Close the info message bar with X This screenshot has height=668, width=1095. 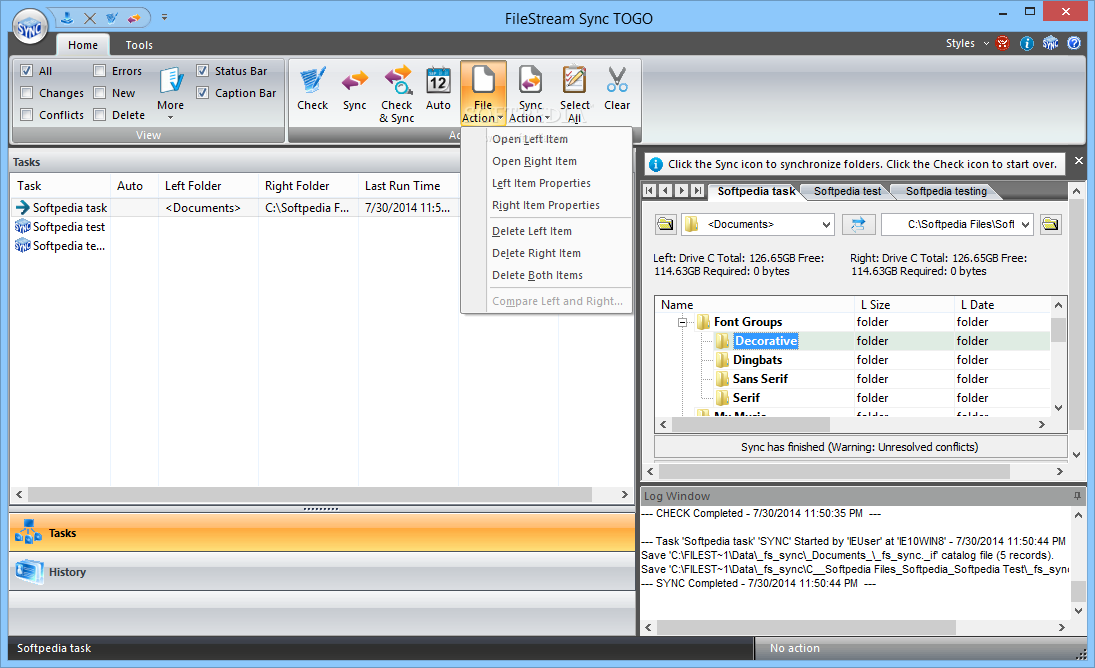tap(1078, 161)
